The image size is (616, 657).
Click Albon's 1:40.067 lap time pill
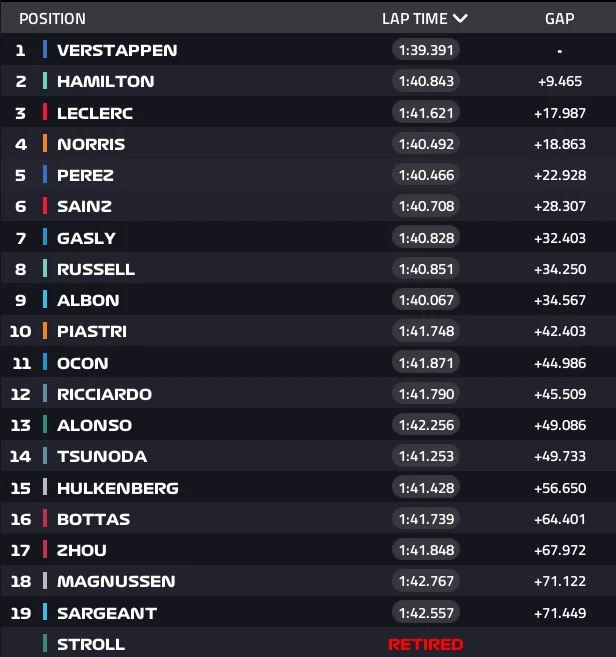[x=425, y=300]
